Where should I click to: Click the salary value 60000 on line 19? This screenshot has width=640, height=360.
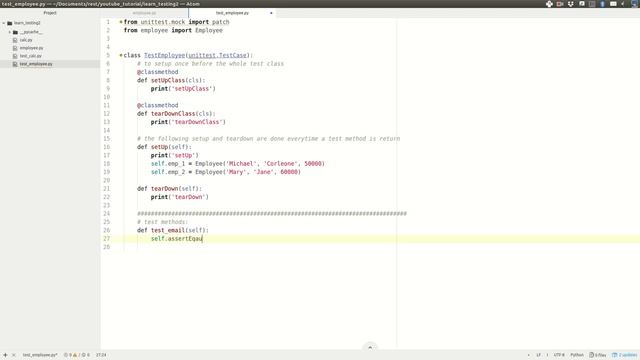pyautogui.click(x=289, y=172)
